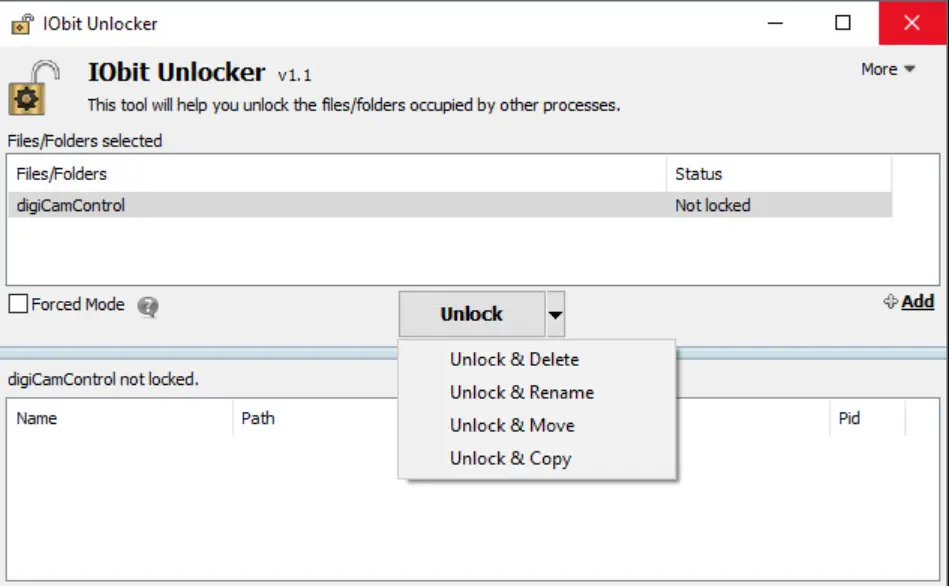Screen dimensions: 949x586
Task: Click the help question mark icon
Action: coord(146,306)
